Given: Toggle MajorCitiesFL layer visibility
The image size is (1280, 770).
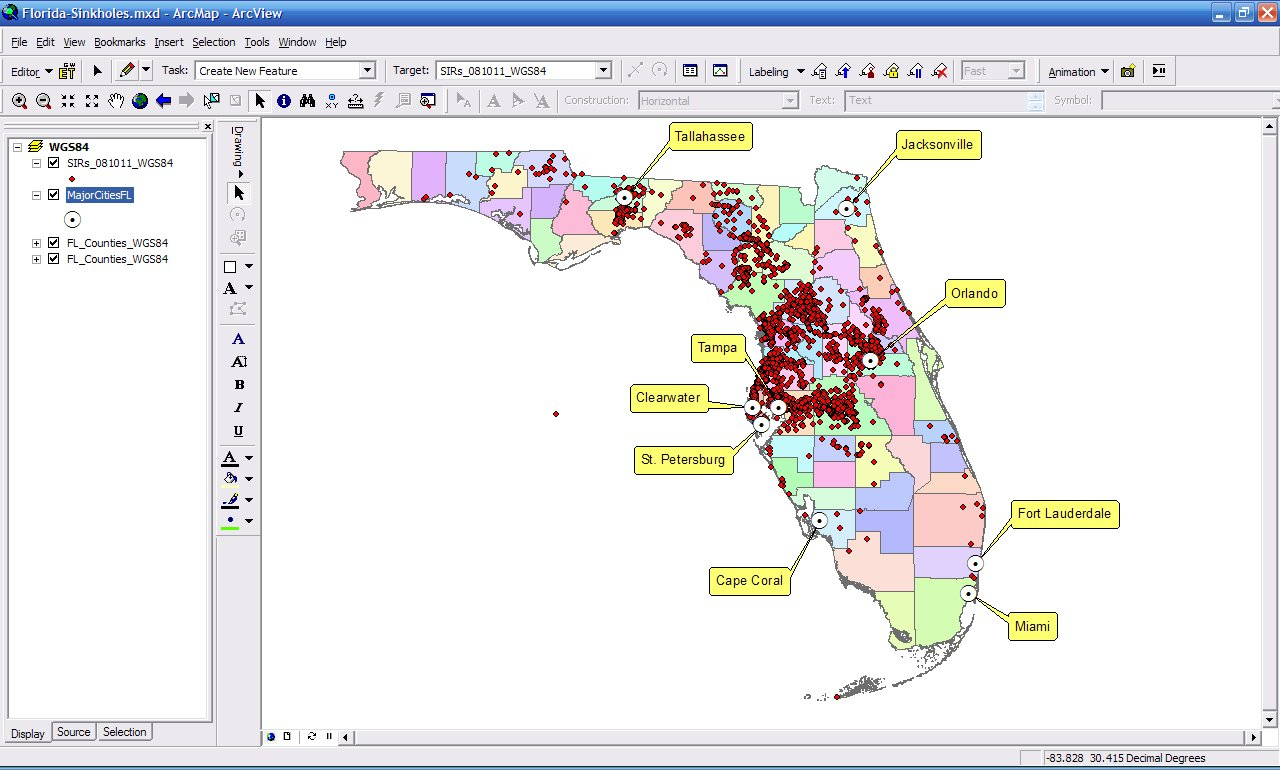Looking at the screenshot, I should click(54, 195).
